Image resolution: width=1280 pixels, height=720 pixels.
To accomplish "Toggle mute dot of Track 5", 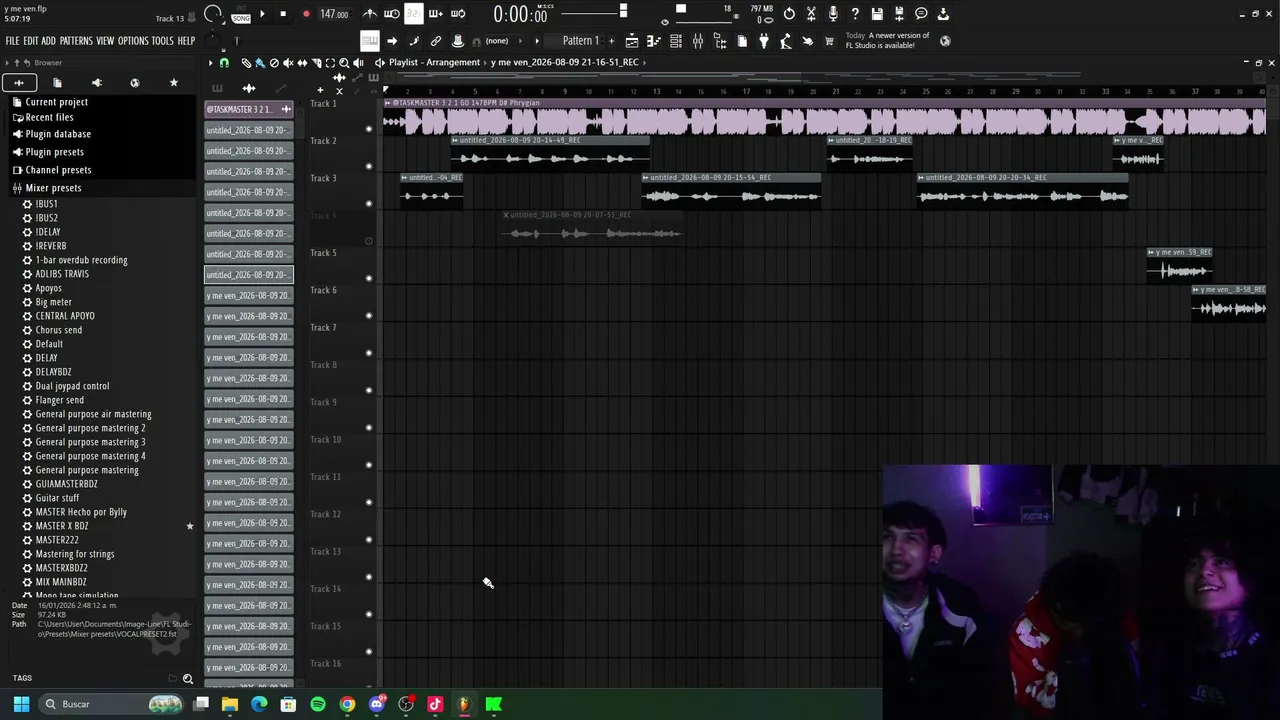I will pyautogui.click(x=368, y=278).
